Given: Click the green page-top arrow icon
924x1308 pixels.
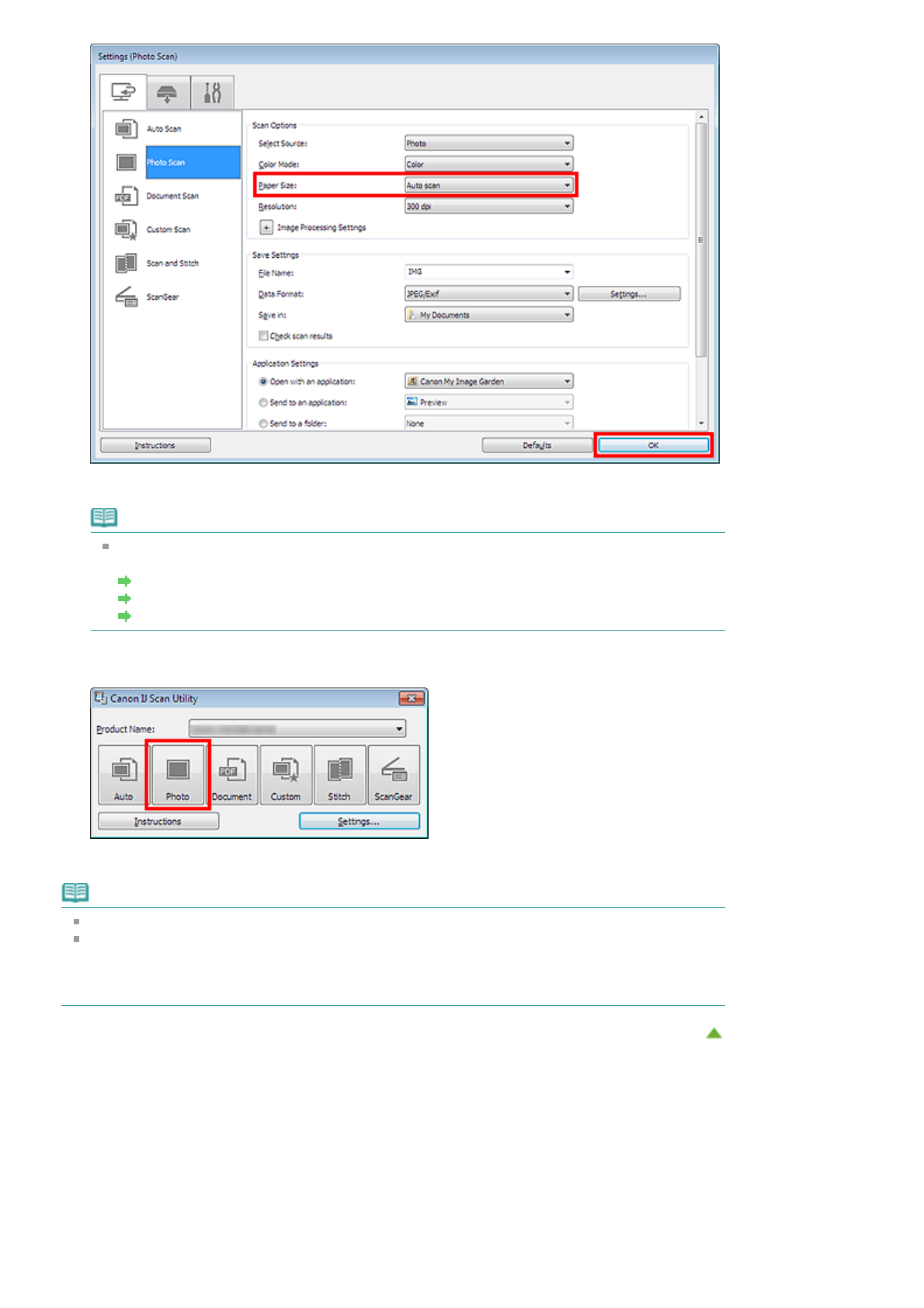Looking at the screenshot, I should point(714,1033).
